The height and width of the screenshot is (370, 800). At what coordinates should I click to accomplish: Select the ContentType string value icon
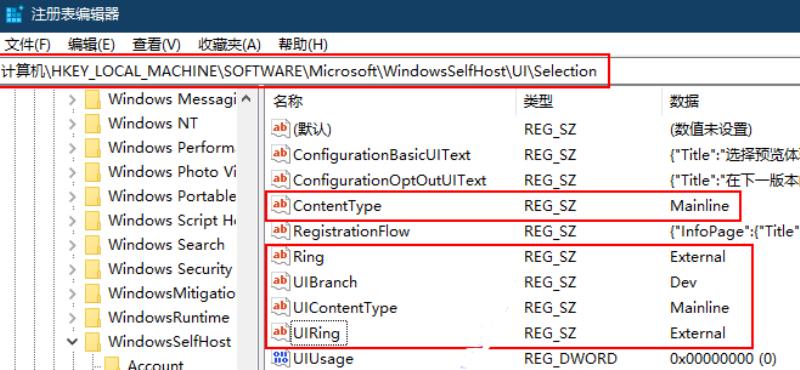tap(281, 206)
